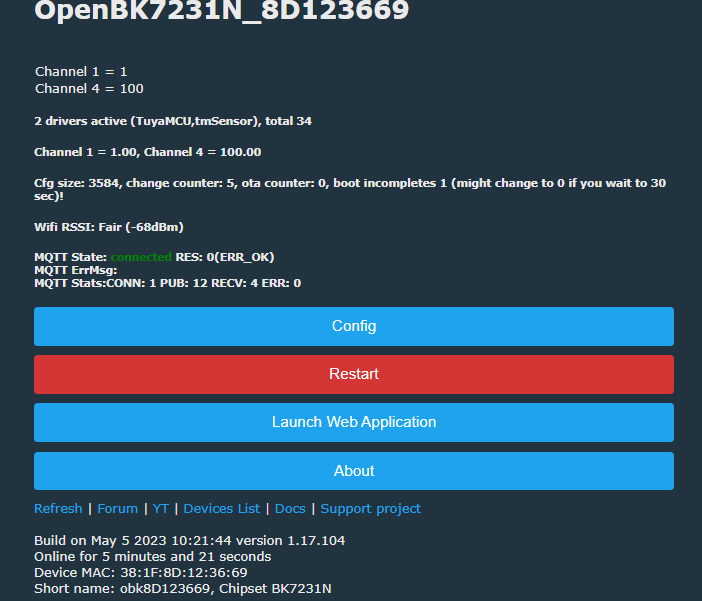Click the 'Wifi RSSI: Fair (-68dBm)' text
The height and width of the screenshot is (601, 702).
(x=109, y=227)
